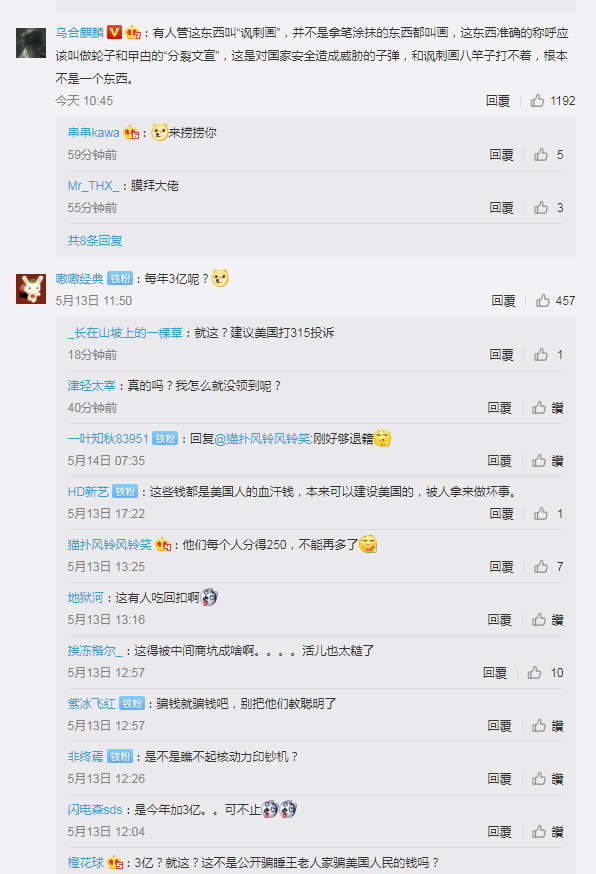Image resolution: width=596 pixels, height=874 pixels.
Task: Reply to HD新艺's comment
Action: [501, 514]
